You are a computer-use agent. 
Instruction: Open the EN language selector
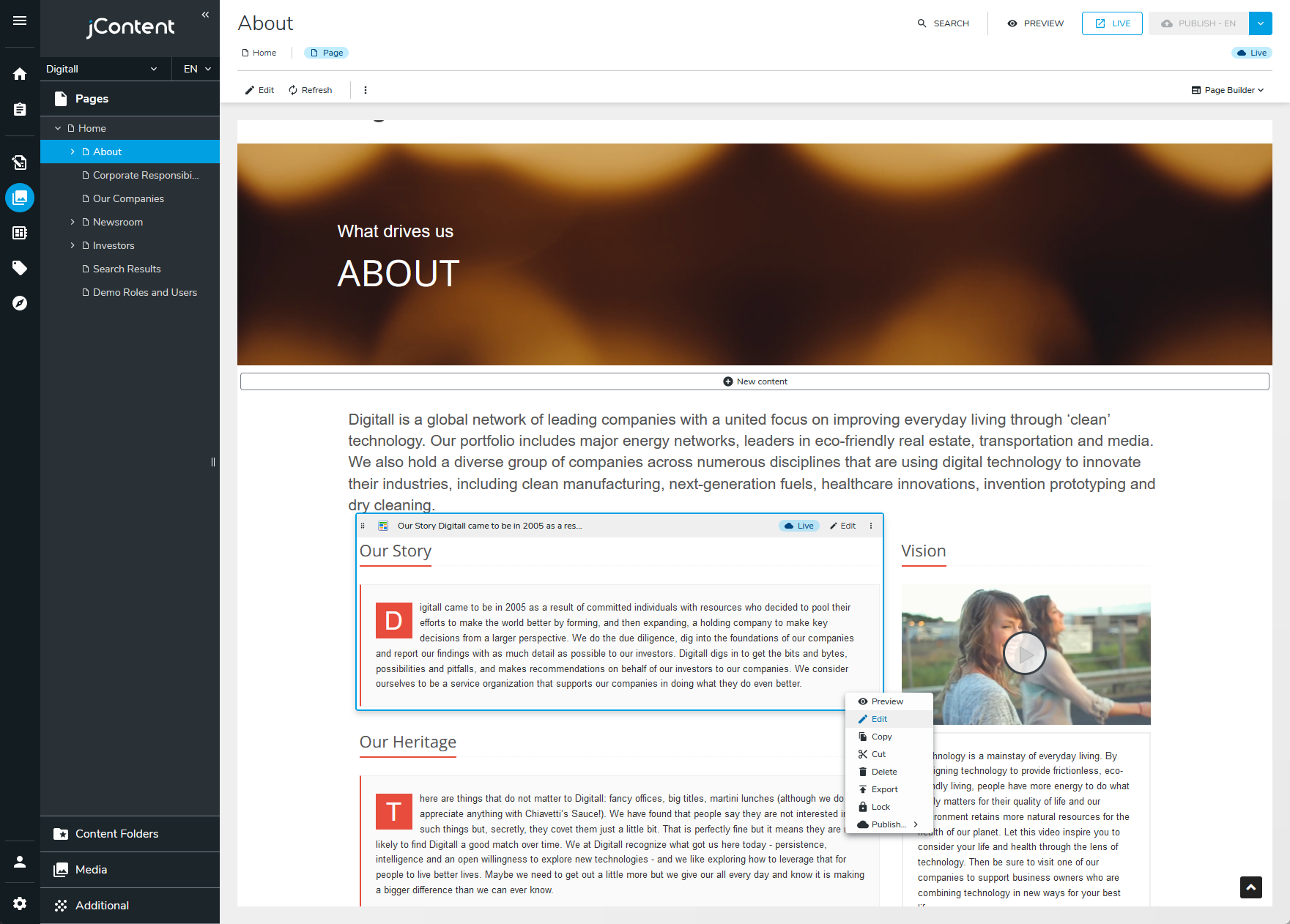point(197,69)
